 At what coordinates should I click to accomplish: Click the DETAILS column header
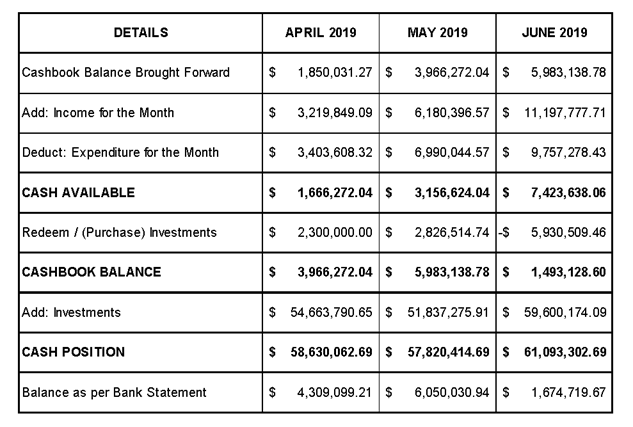coord(141,33)
